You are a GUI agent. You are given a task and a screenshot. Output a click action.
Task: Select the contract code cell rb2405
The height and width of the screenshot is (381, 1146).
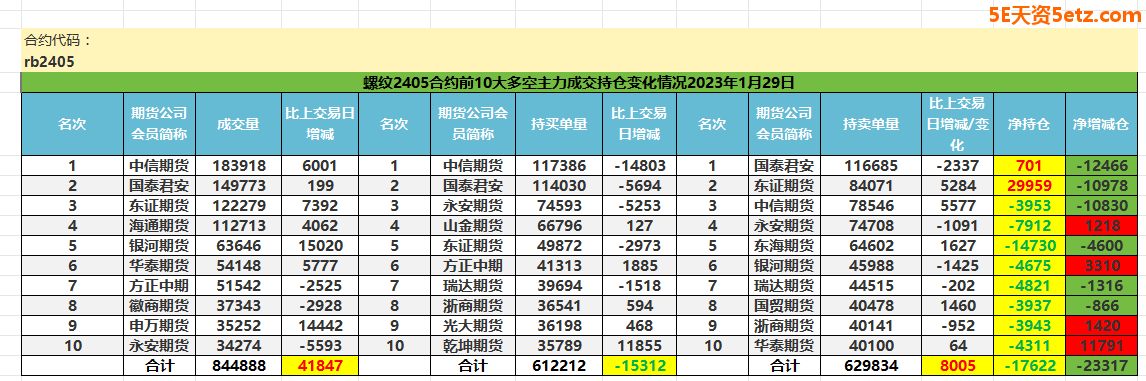coord(50,62)
